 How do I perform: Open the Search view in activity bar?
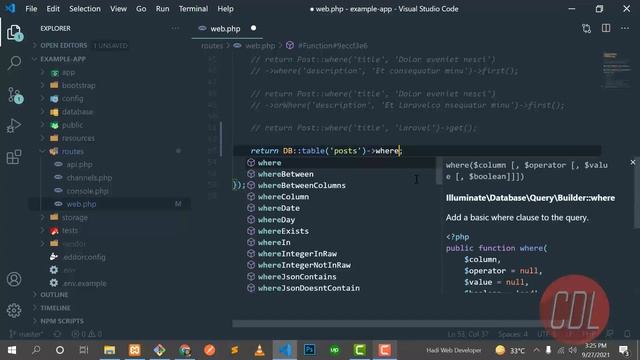(14, 63)
